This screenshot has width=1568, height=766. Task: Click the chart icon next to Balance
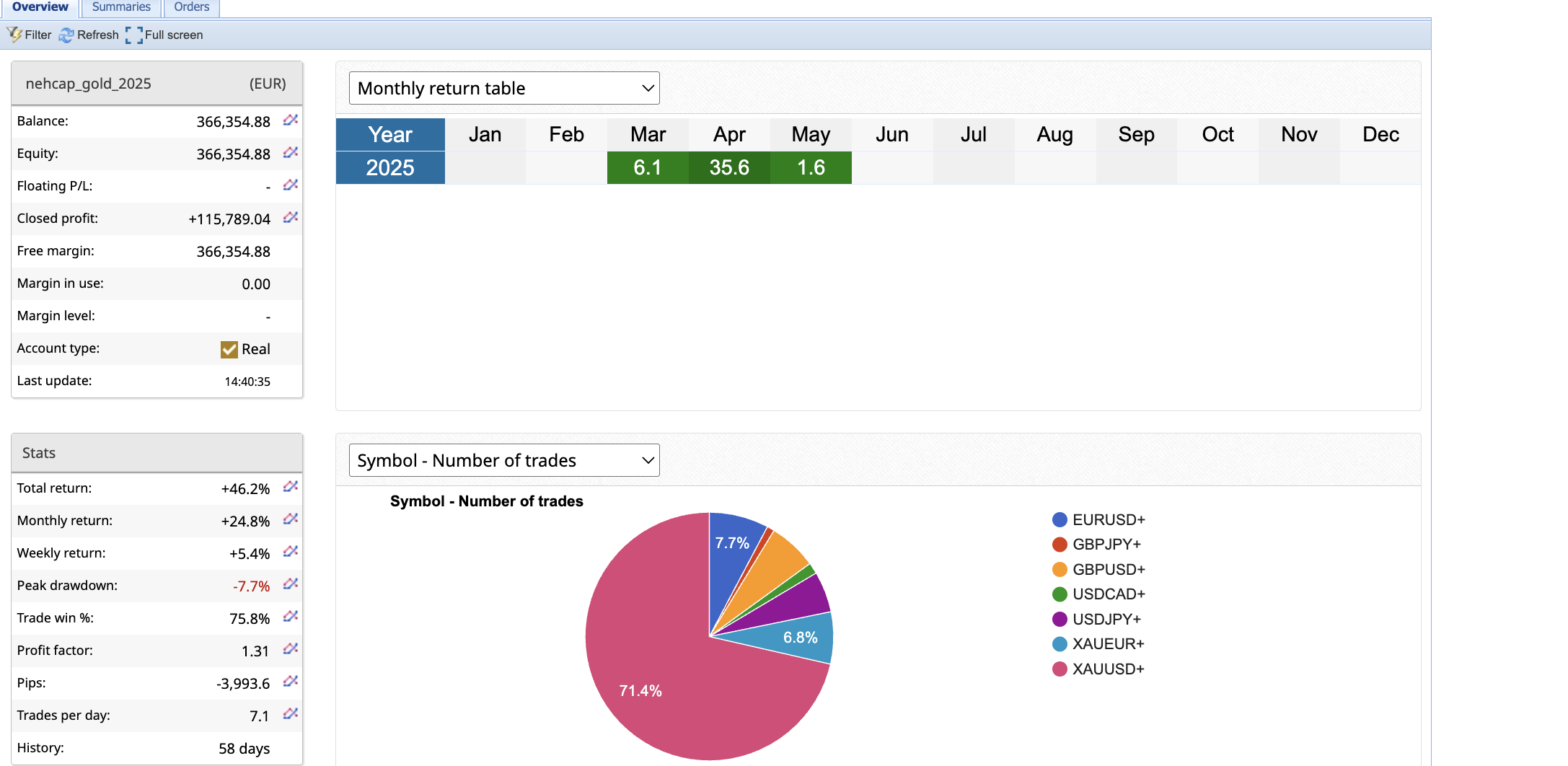(x=290, y=120)
